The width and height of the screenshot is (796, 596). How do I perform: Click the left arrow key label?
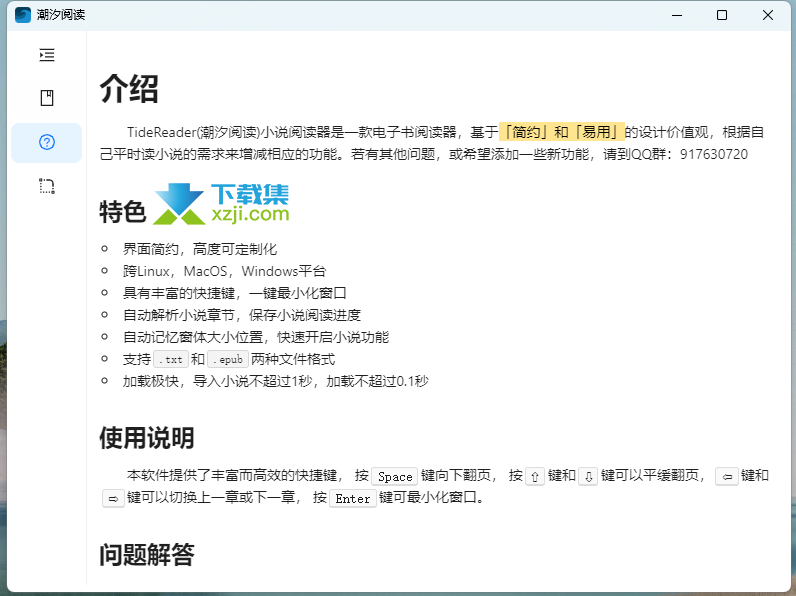tap(727, 477)
